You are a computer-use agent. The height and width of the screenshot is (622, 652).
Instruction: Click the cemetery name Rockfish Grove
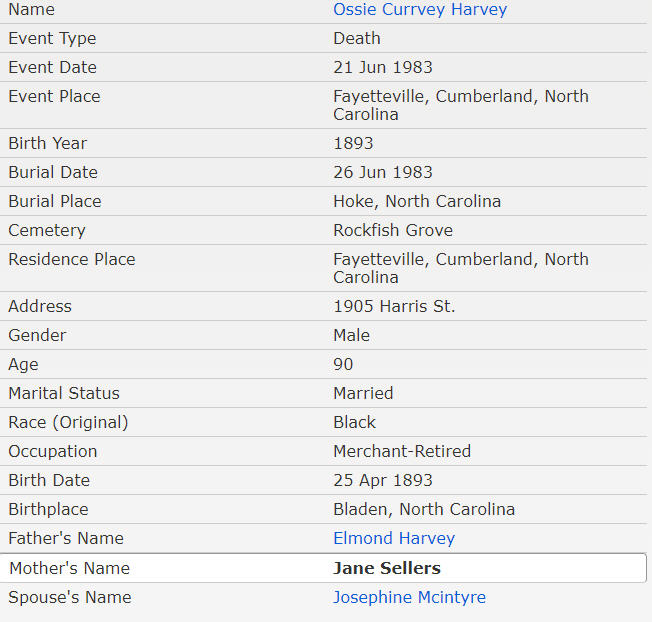[x=393, y=230]
